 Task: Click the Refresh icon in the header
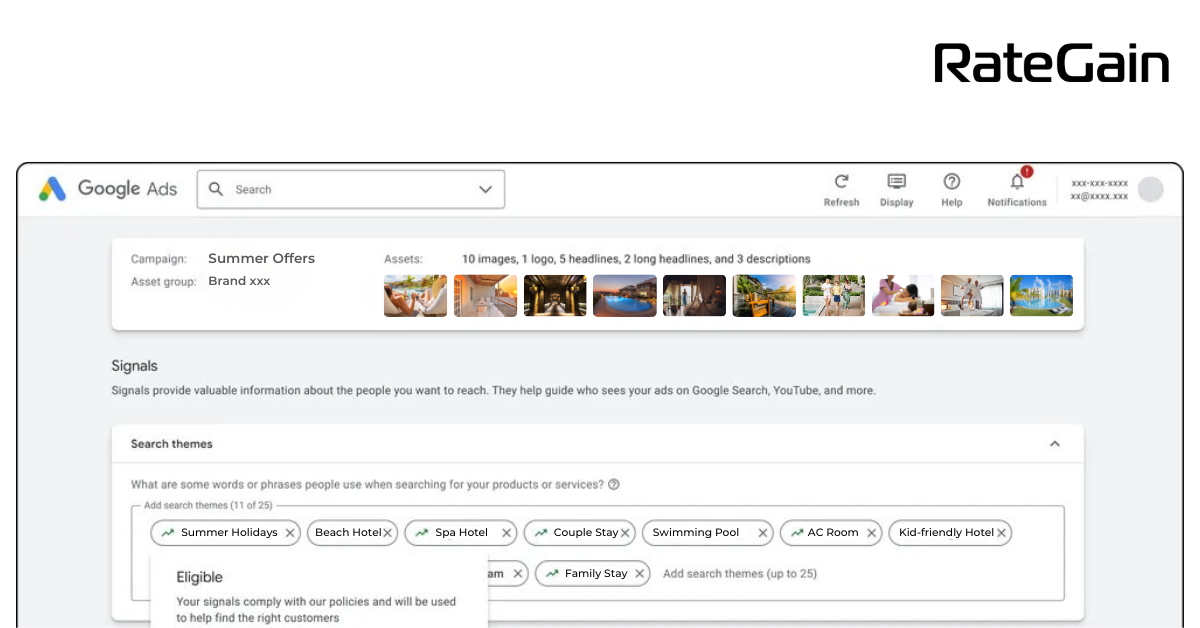(841, 182)
